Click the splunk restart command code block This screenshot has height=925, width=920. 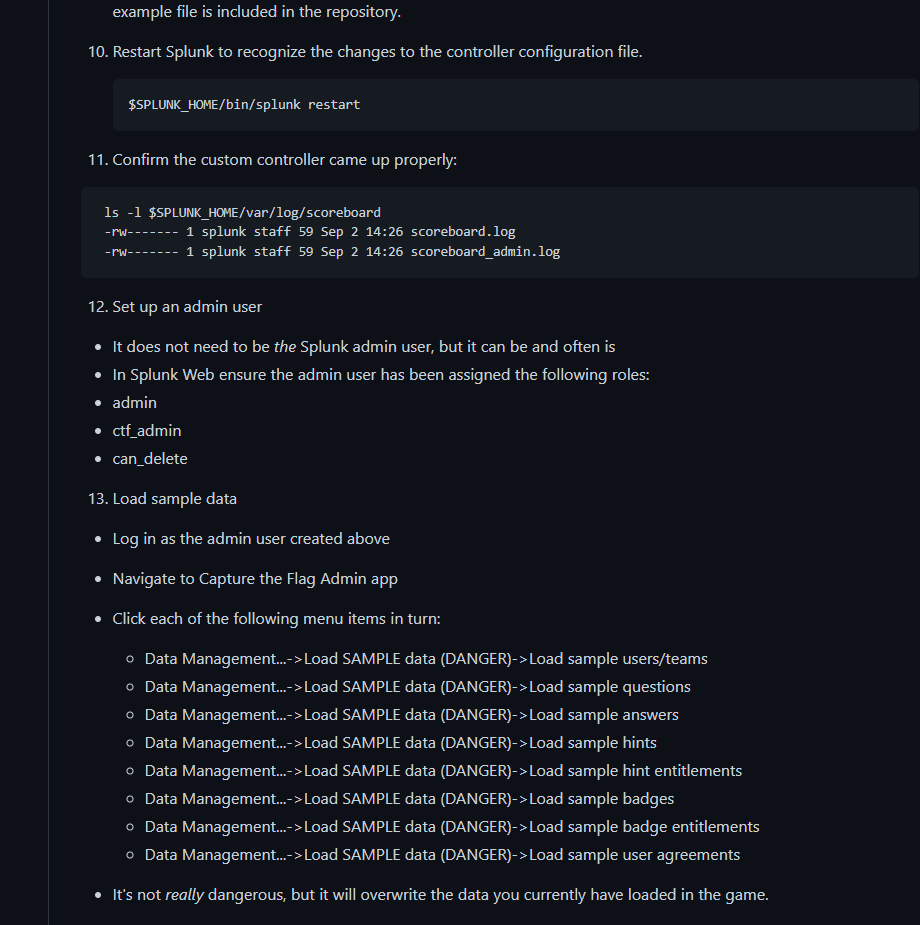244,104
